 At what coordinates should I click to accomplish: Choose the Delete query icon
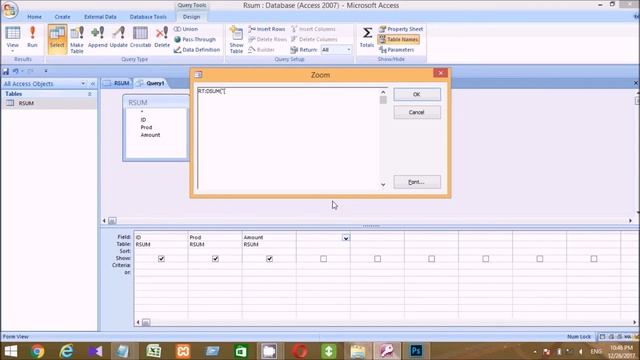[162, 37]
